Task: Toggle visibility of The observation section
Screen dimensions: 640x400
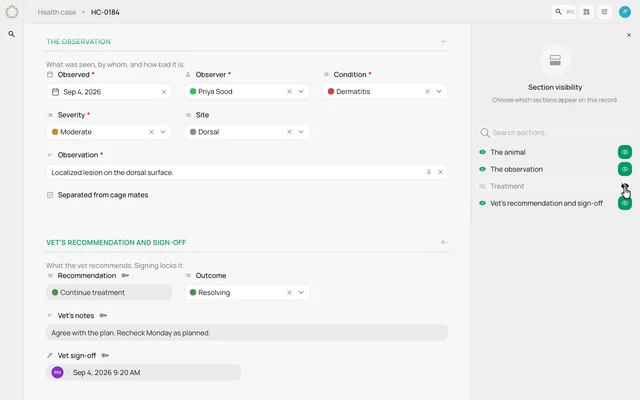Action: [x=624, y=169]
